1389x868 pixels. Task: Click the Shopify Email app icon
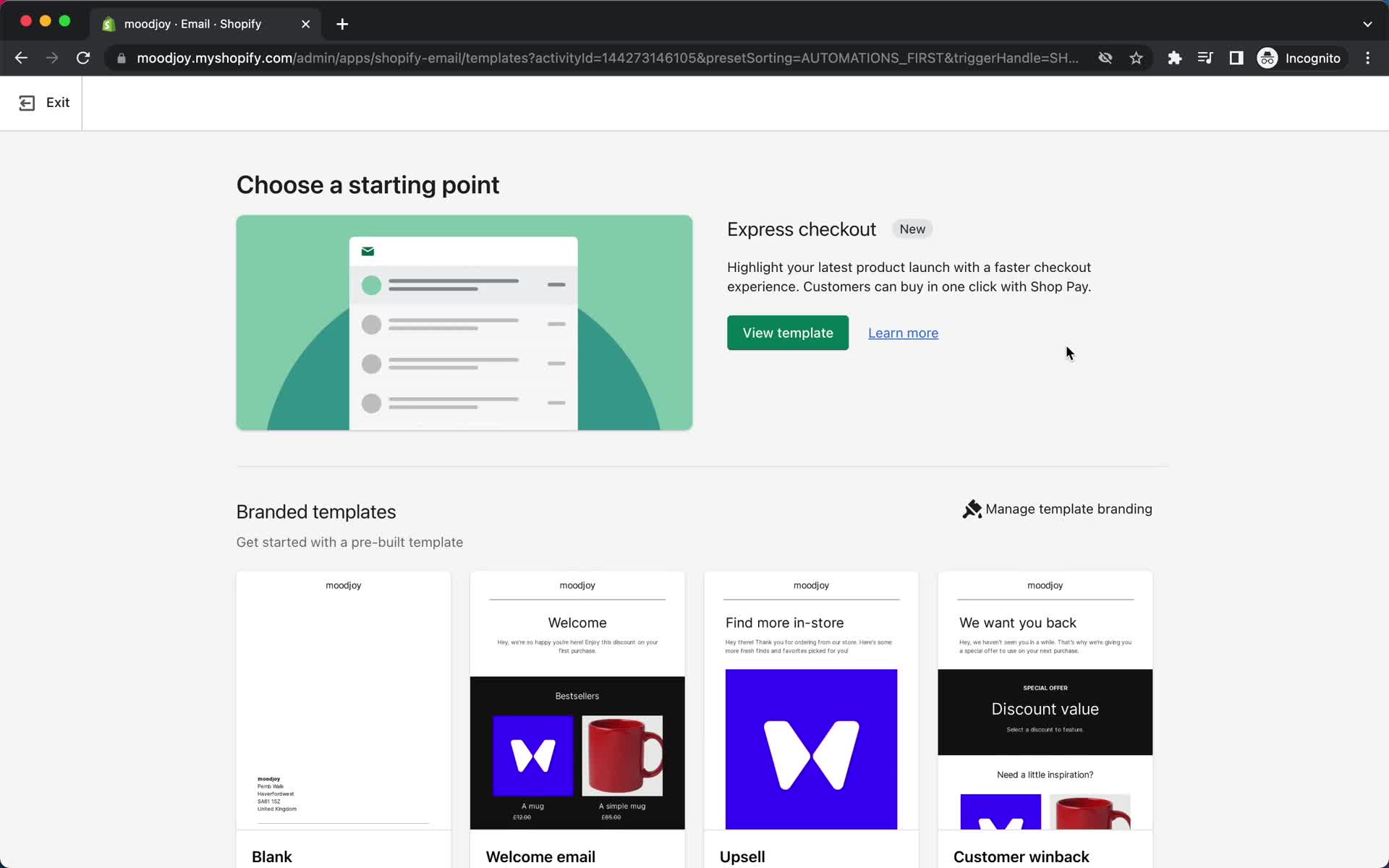(x=109, y=23)
